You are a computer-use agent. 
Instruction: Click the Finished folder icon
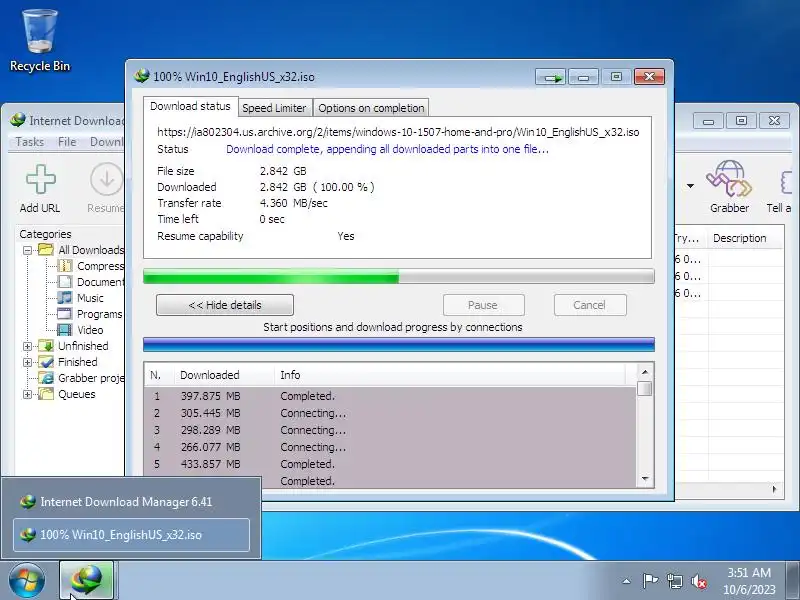(x=46, y=362)
